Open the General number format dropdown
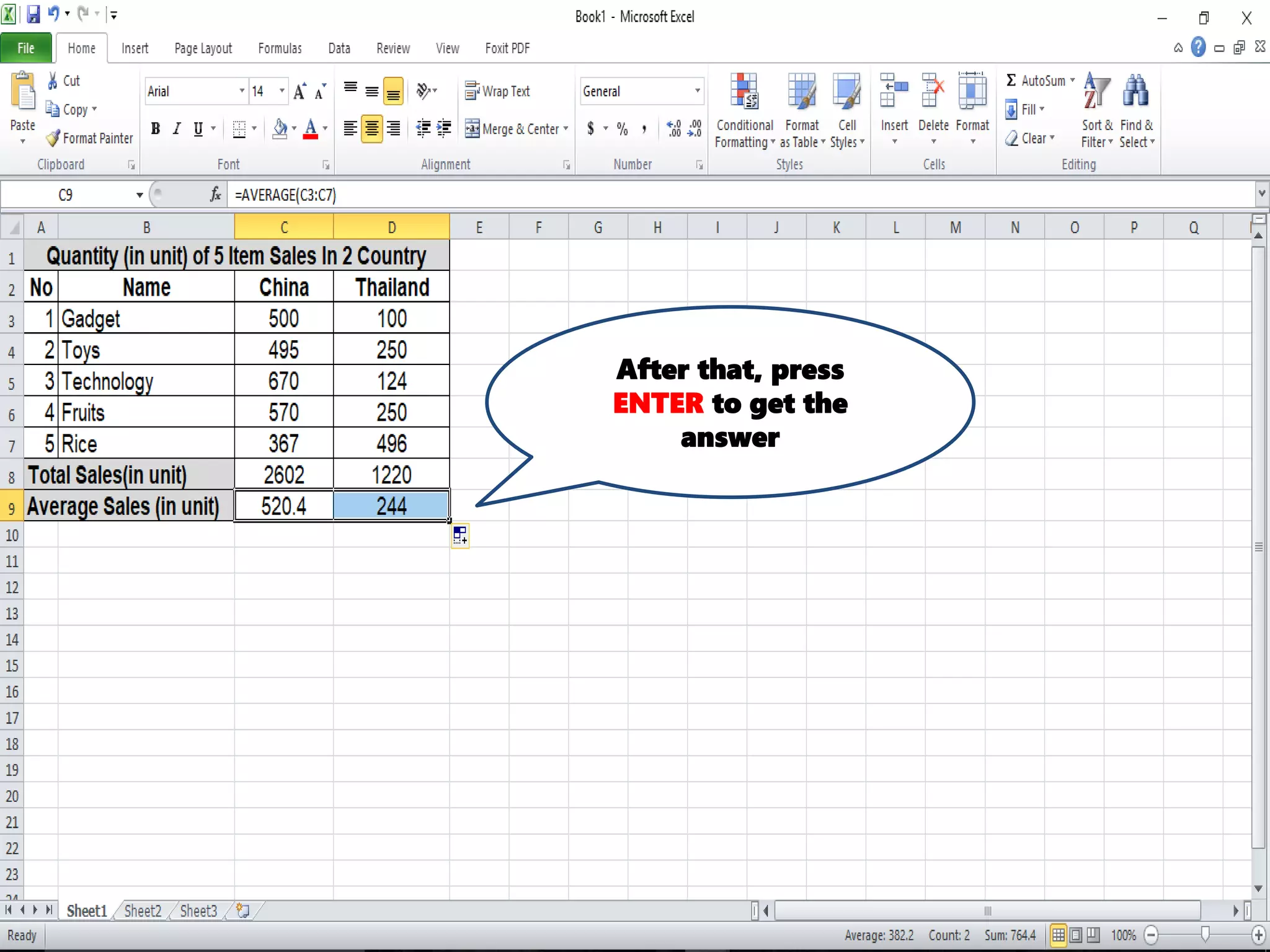1270x952 pixels. point(697,91)
